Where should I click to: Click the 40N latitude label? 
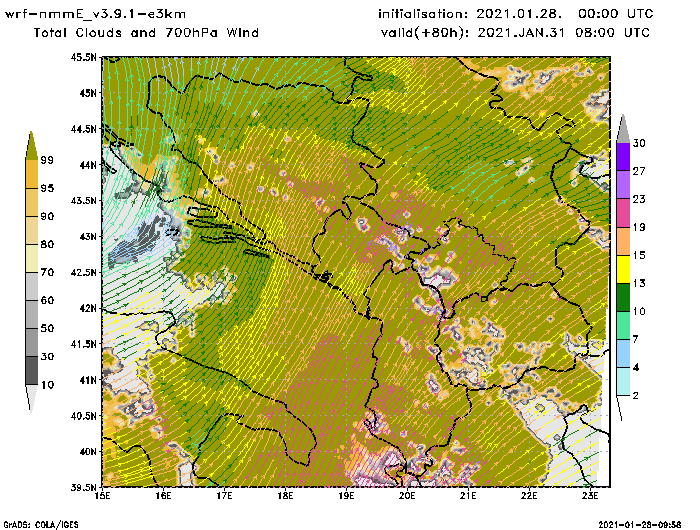click(x=88, y=451)
